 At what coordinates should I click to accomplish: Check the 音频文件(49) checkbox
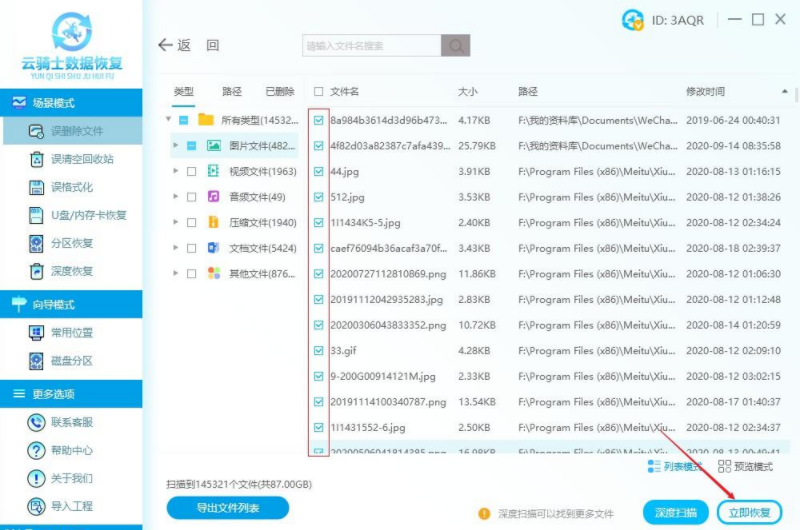pos(191,197)
